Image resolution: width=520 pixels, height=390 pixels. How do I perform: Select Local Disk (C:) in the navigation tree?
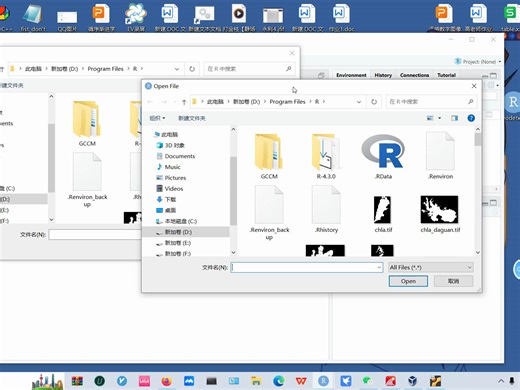pos(176,221)
